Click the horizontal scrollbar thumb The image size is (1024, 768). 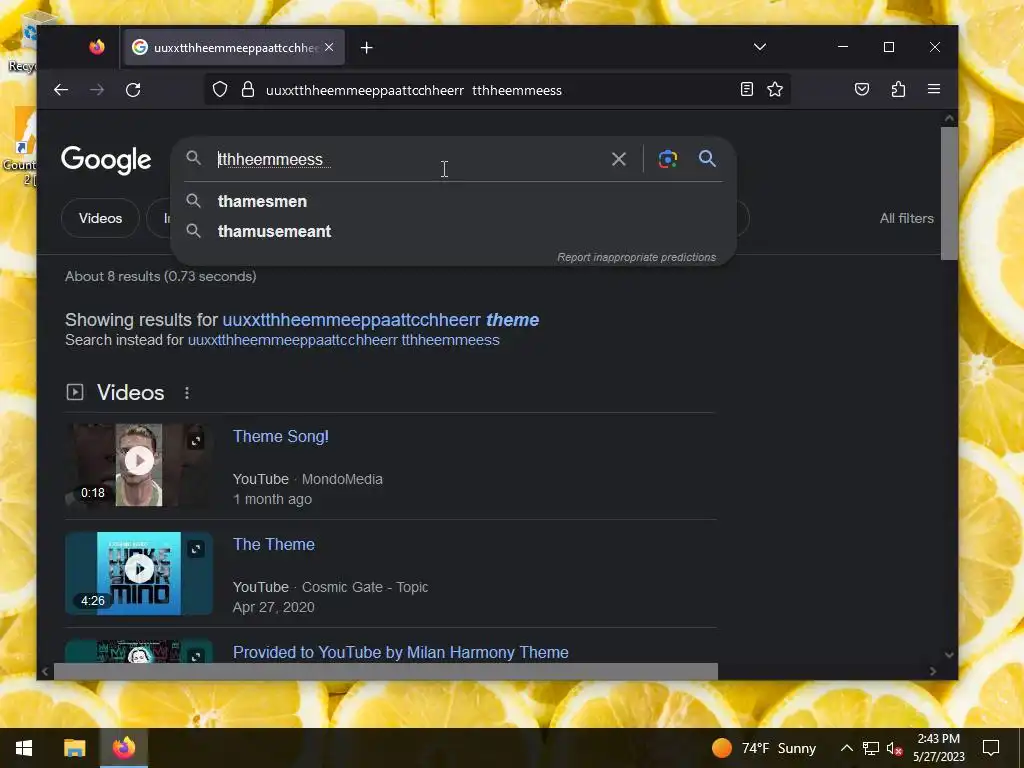[385, 671]
